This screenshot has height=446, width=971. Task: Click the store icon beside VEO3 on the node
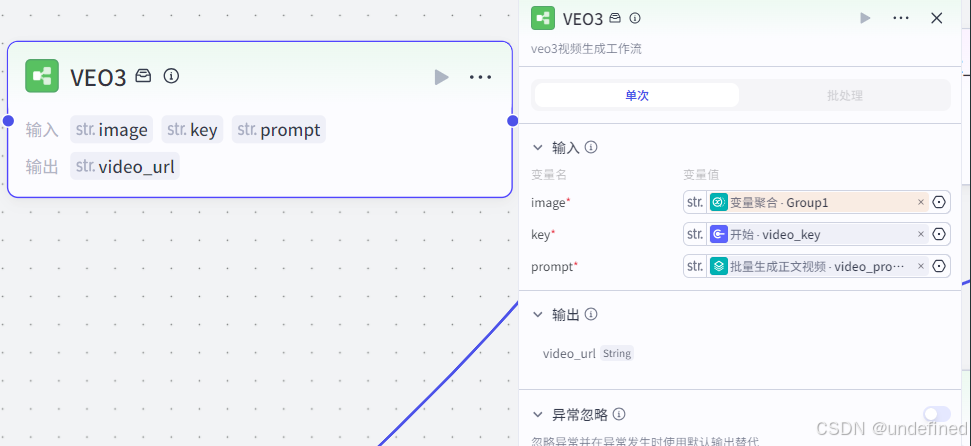tap(143, 76)
